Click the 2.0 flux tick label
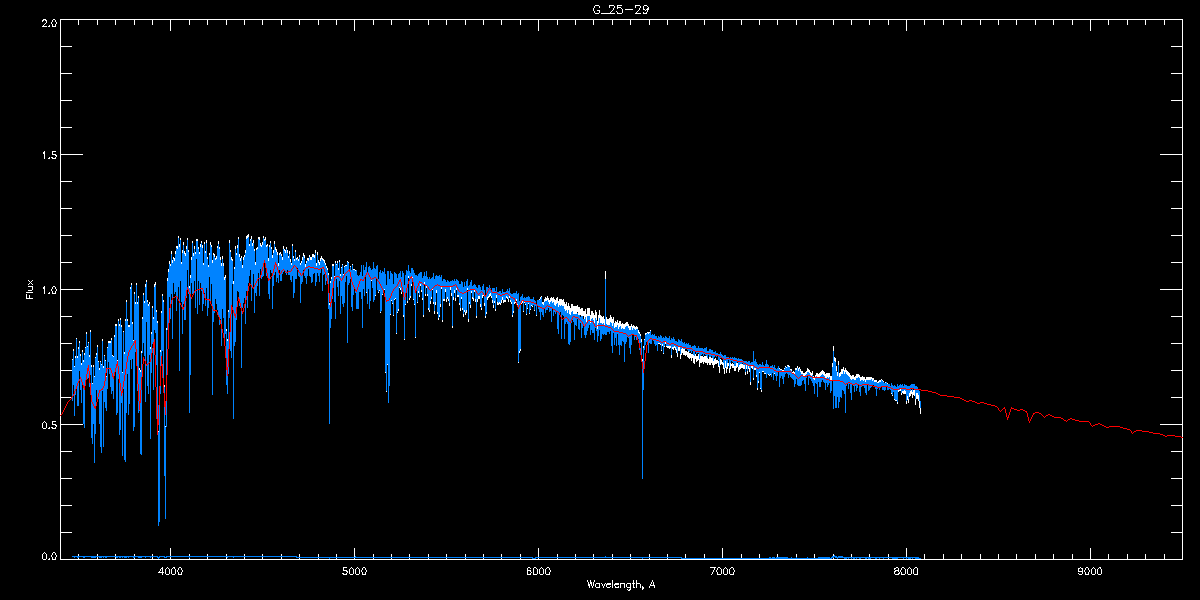The width and height of the screenshot is (1200, 600). (48, 21)
